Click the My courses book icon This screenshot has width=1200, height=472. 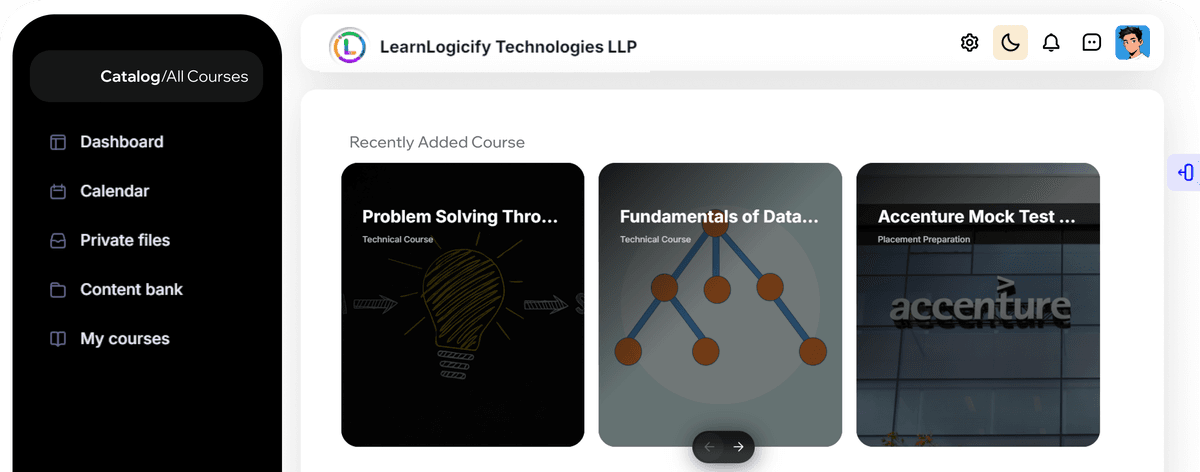(x=58, y=339)
